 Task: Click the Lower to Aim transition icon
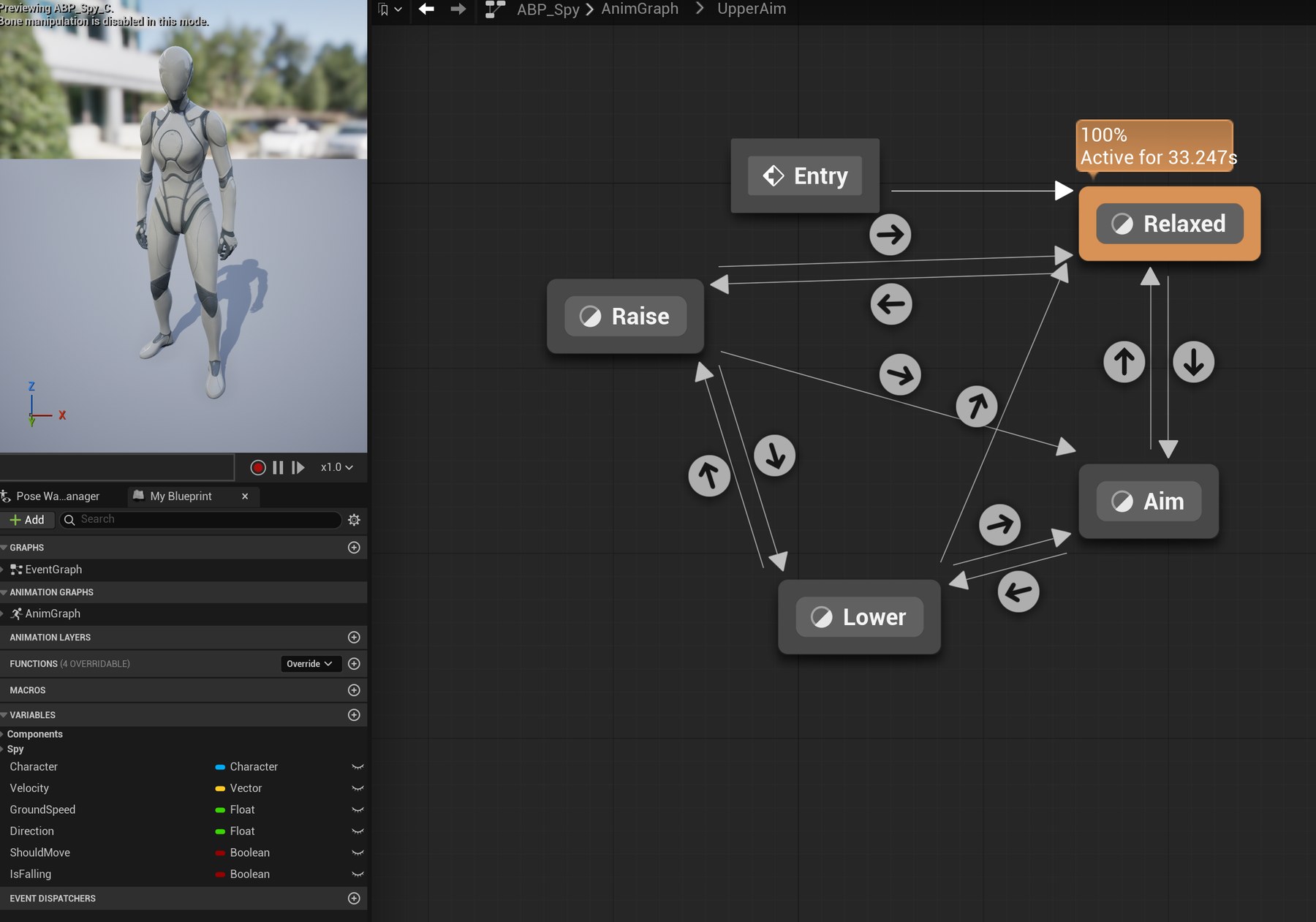pyautogui.click(x=999, y=524)
